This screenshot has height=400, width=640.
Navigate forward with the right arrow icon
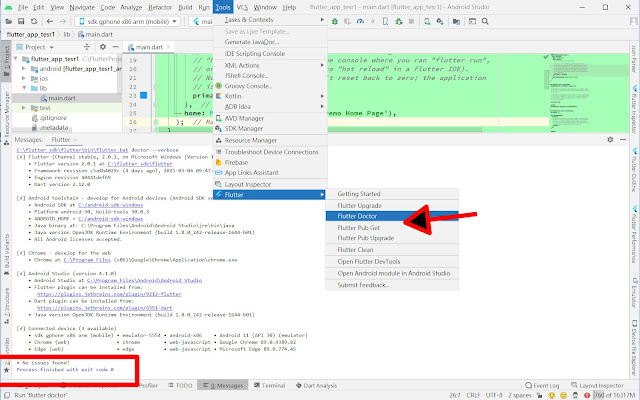tap(62, 21)
